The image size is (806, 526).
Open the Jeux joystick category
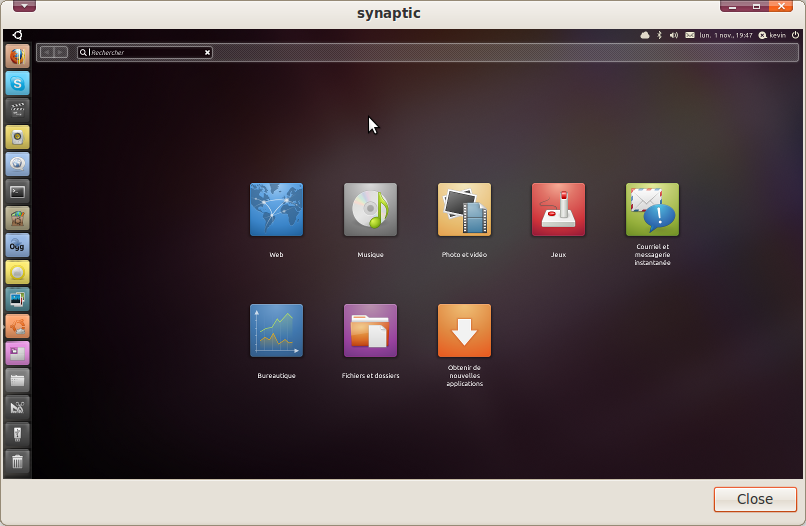tap(558, 210)
